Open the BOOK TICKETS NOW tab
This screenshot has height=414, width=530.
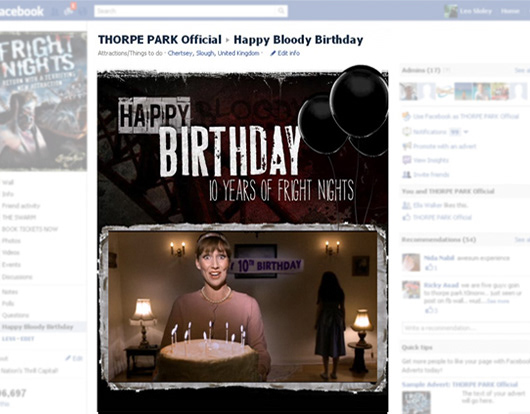point(30,229)
